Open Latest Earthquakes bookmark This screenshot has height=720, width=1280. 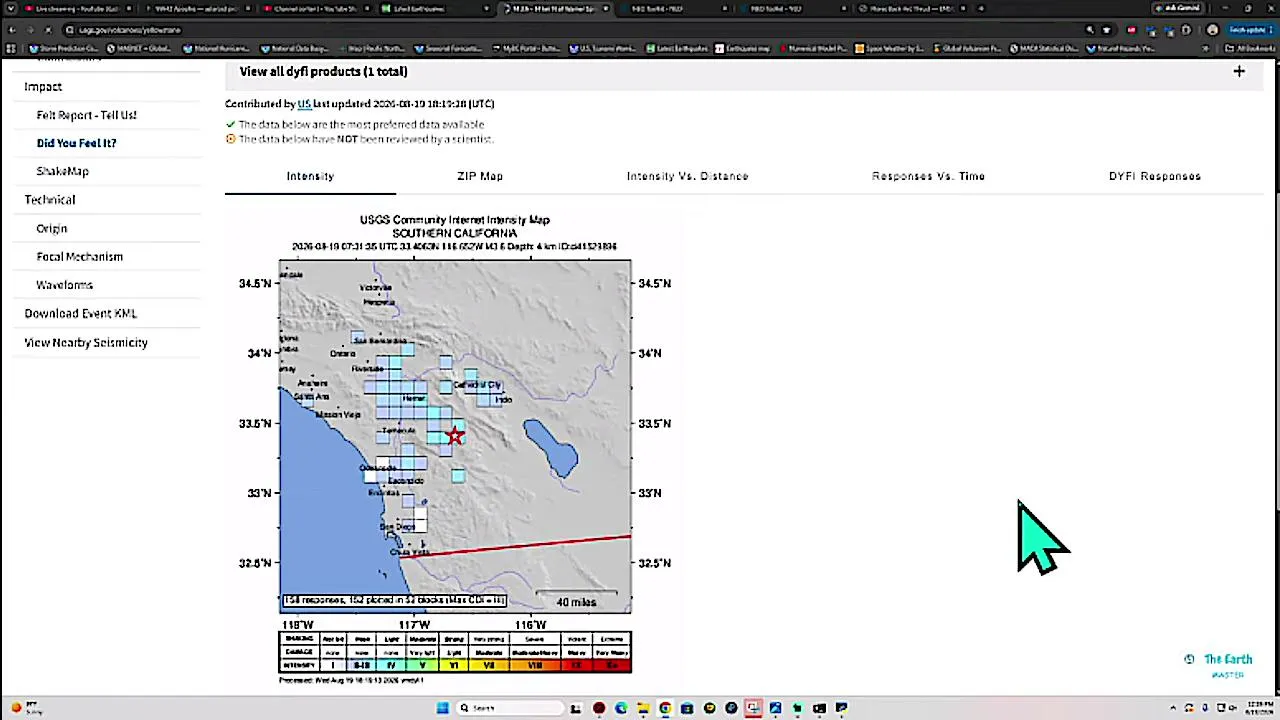point(679,48)
